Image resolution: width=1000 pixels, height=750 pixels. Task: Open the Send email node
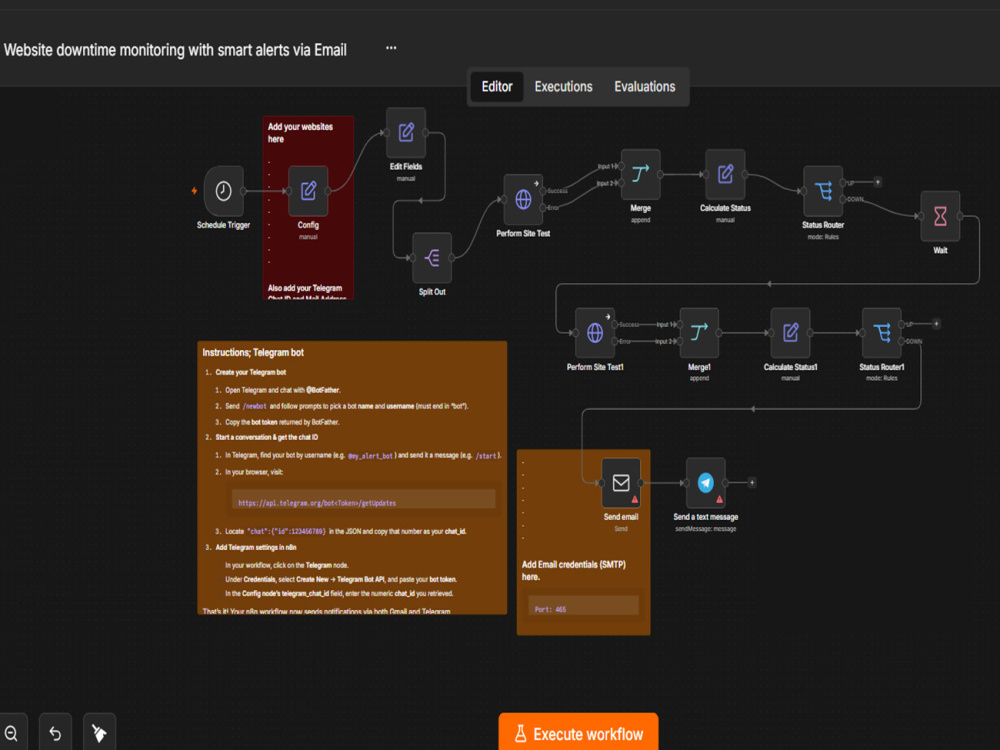tap(621, 483)
